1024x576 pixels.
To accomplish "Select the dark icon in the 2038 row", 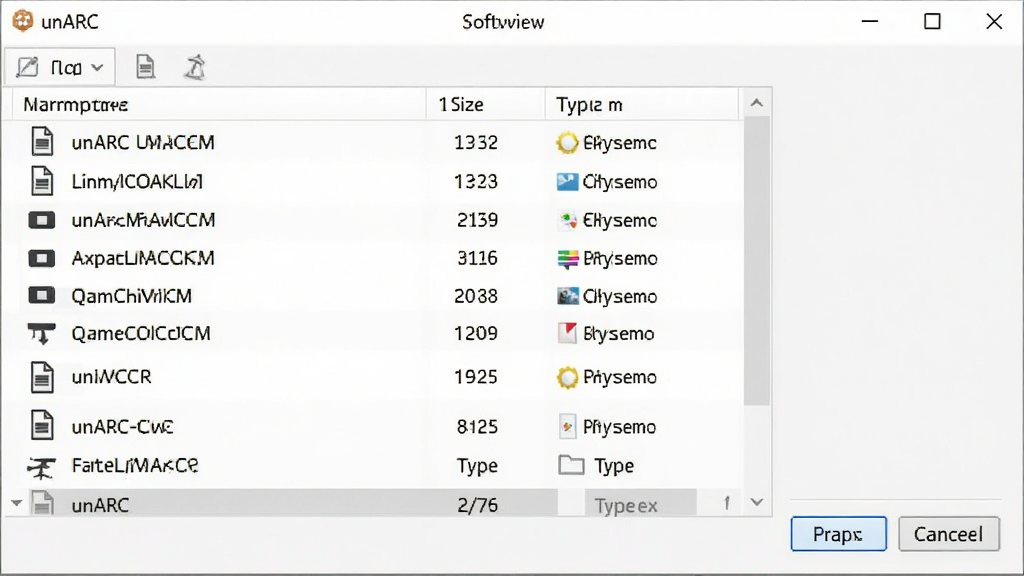I will (42, 296).
